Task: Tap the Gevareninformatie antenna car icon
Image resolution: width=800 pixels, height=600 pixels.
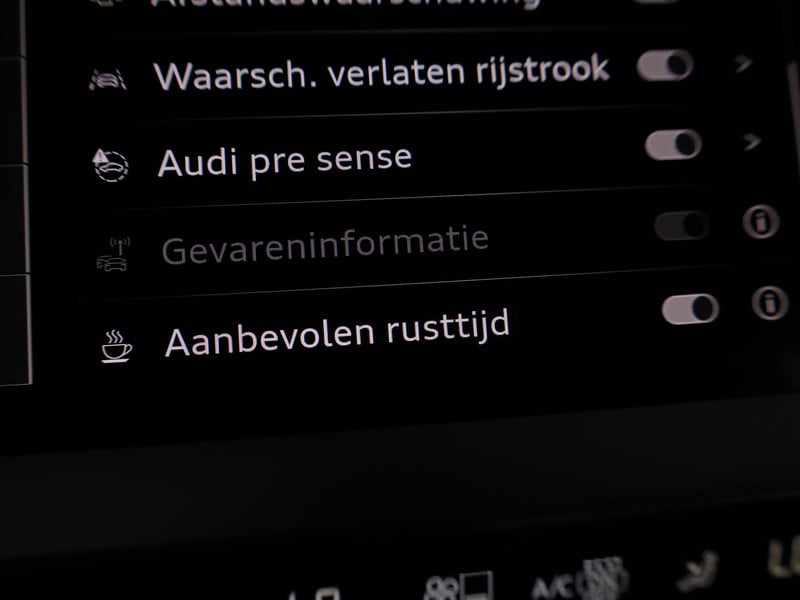Action: 113,254
